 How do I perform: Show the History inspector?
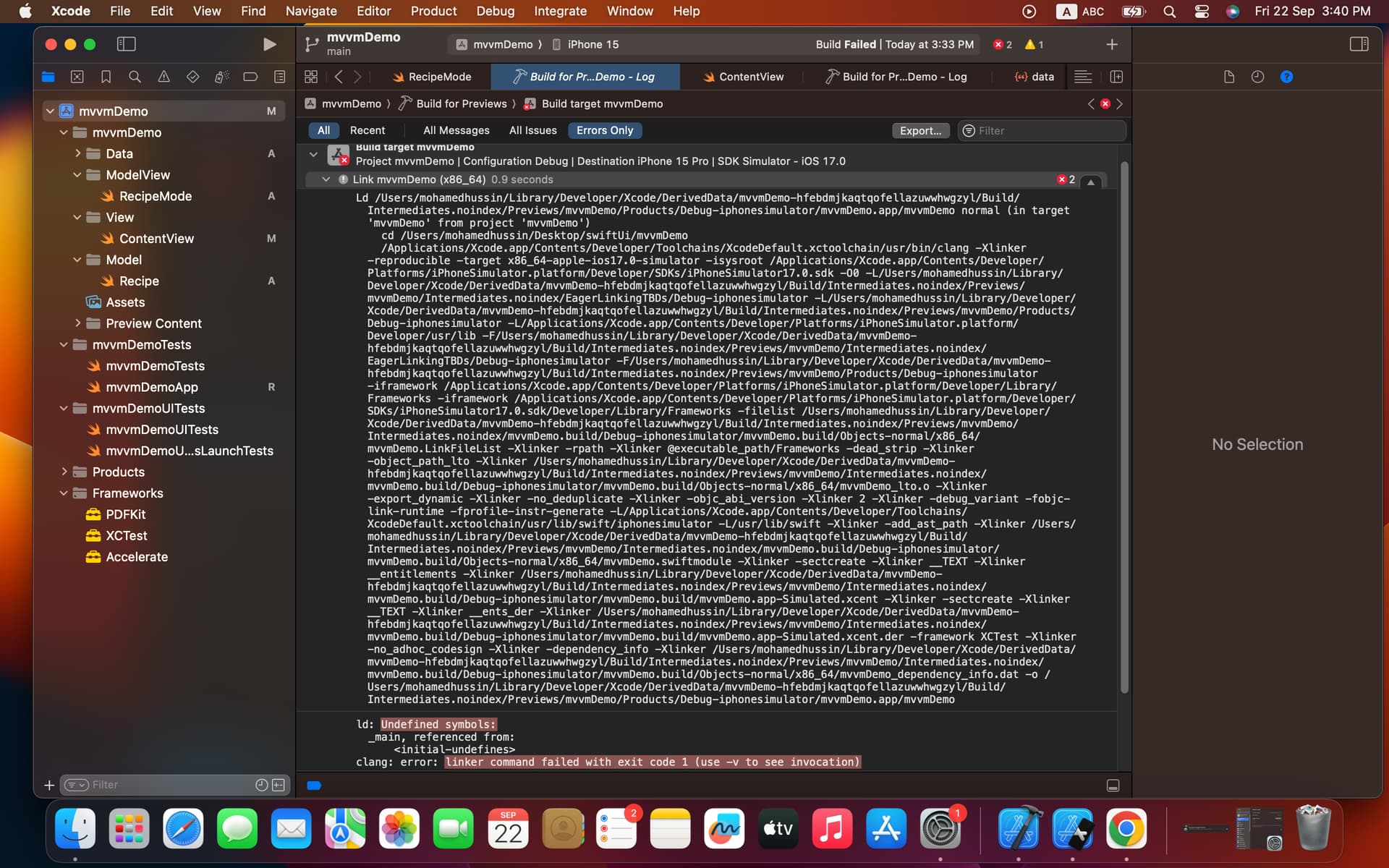1257,77
